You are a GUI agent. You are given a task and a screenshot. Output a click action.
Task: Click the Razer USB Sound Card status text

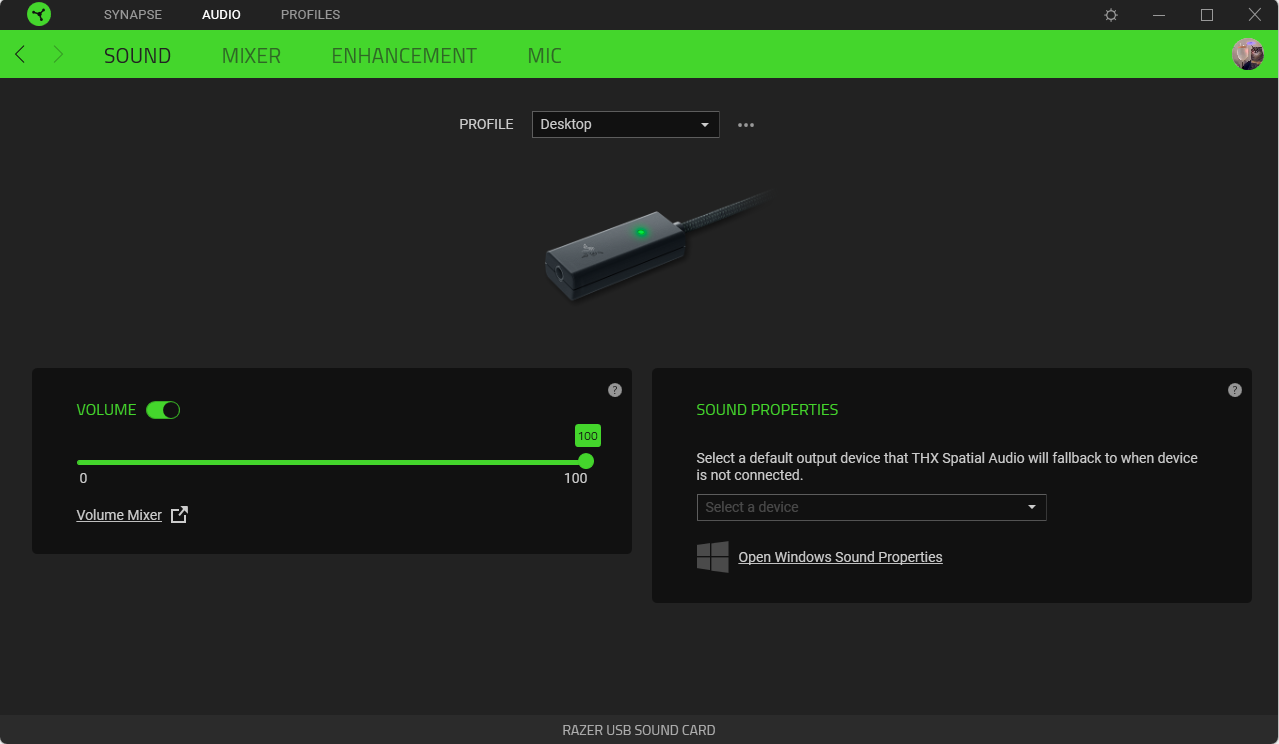point(639,730)
